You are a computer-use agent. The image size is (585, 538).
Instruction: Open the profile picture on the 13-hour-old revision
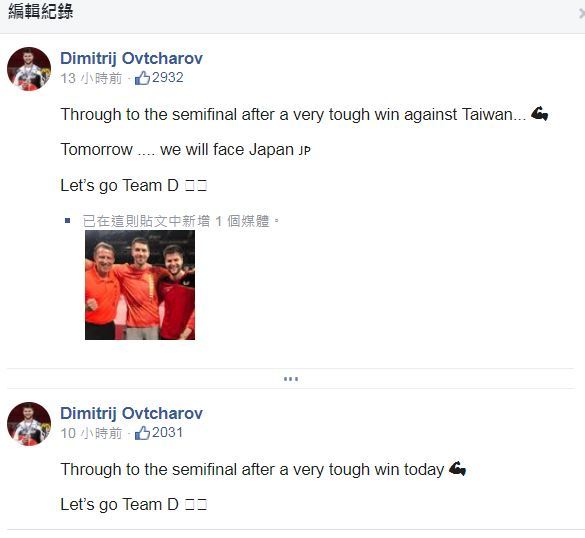pyautogui.click(x=29, y=69)
